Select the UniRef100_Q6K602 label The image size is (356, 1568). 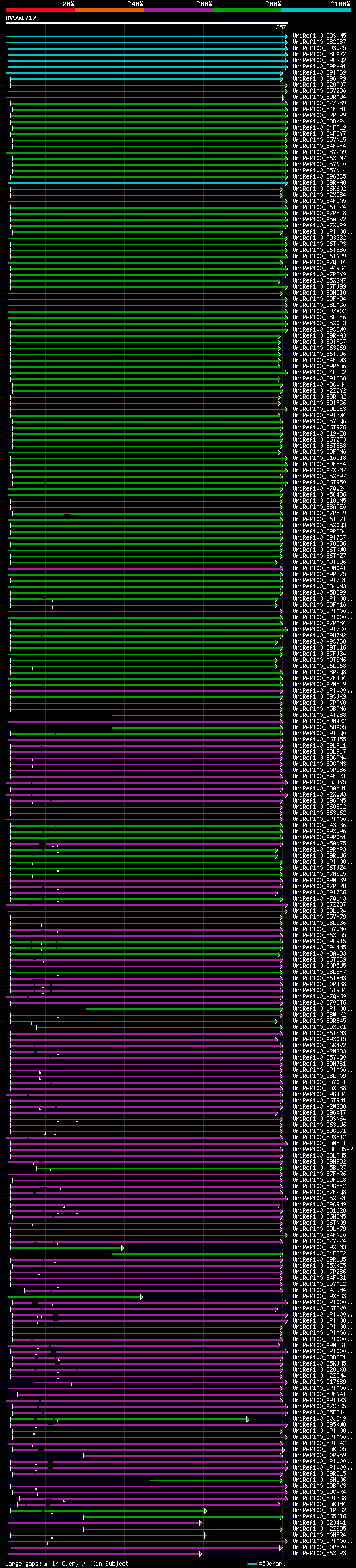point(319,189)
